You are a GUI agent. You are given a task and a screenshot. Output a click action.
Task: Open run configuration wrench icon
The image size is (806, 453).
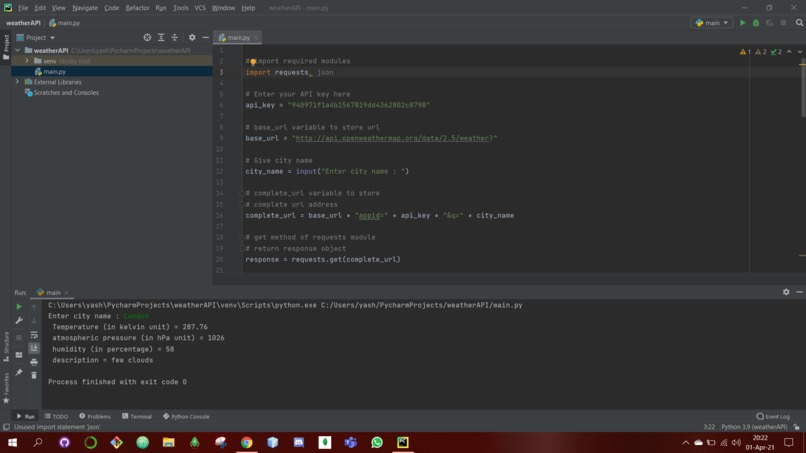pos(19,320)
